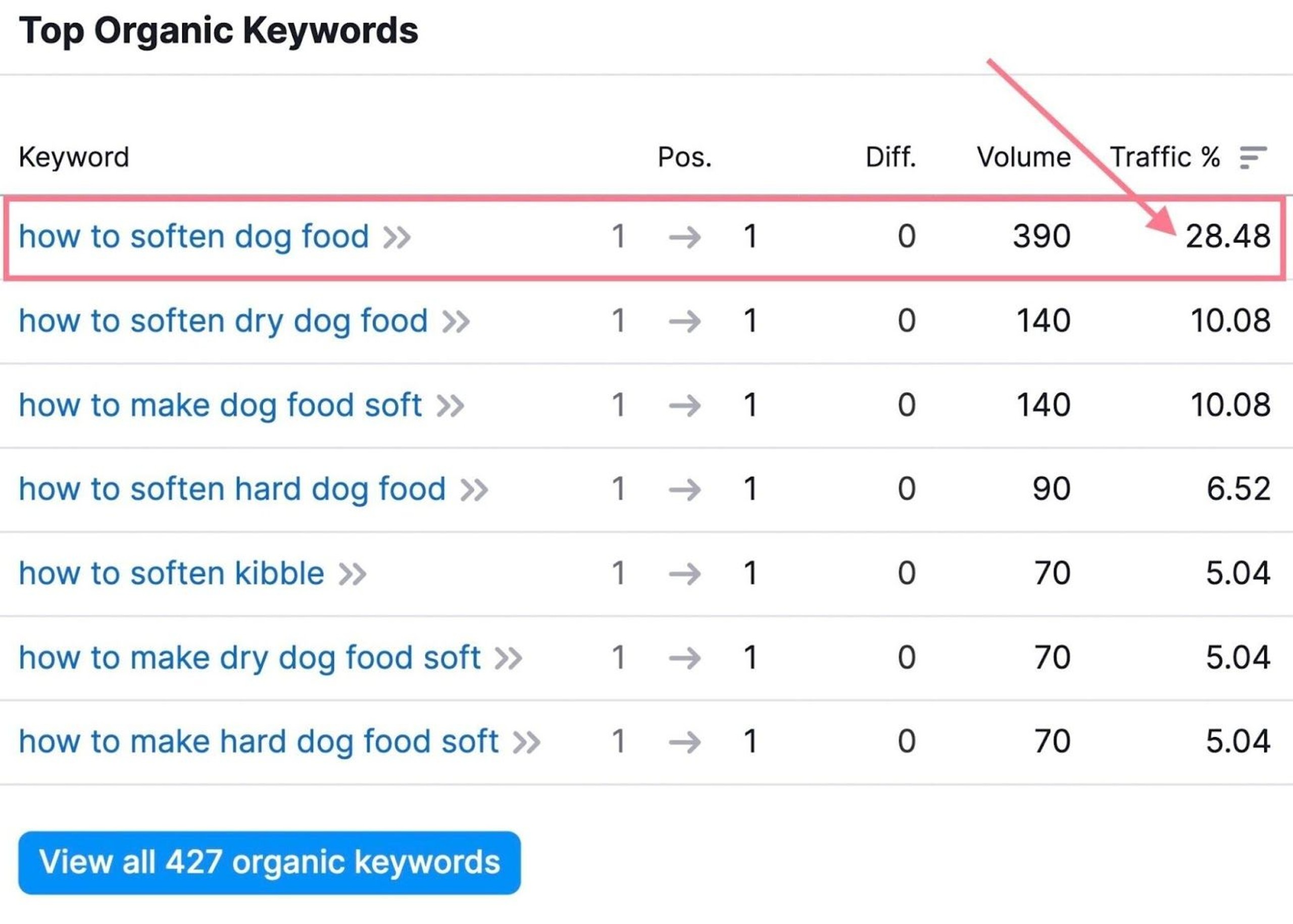
Task: Select the 'how to soften kibble' keyword
Action: point(171,573)
